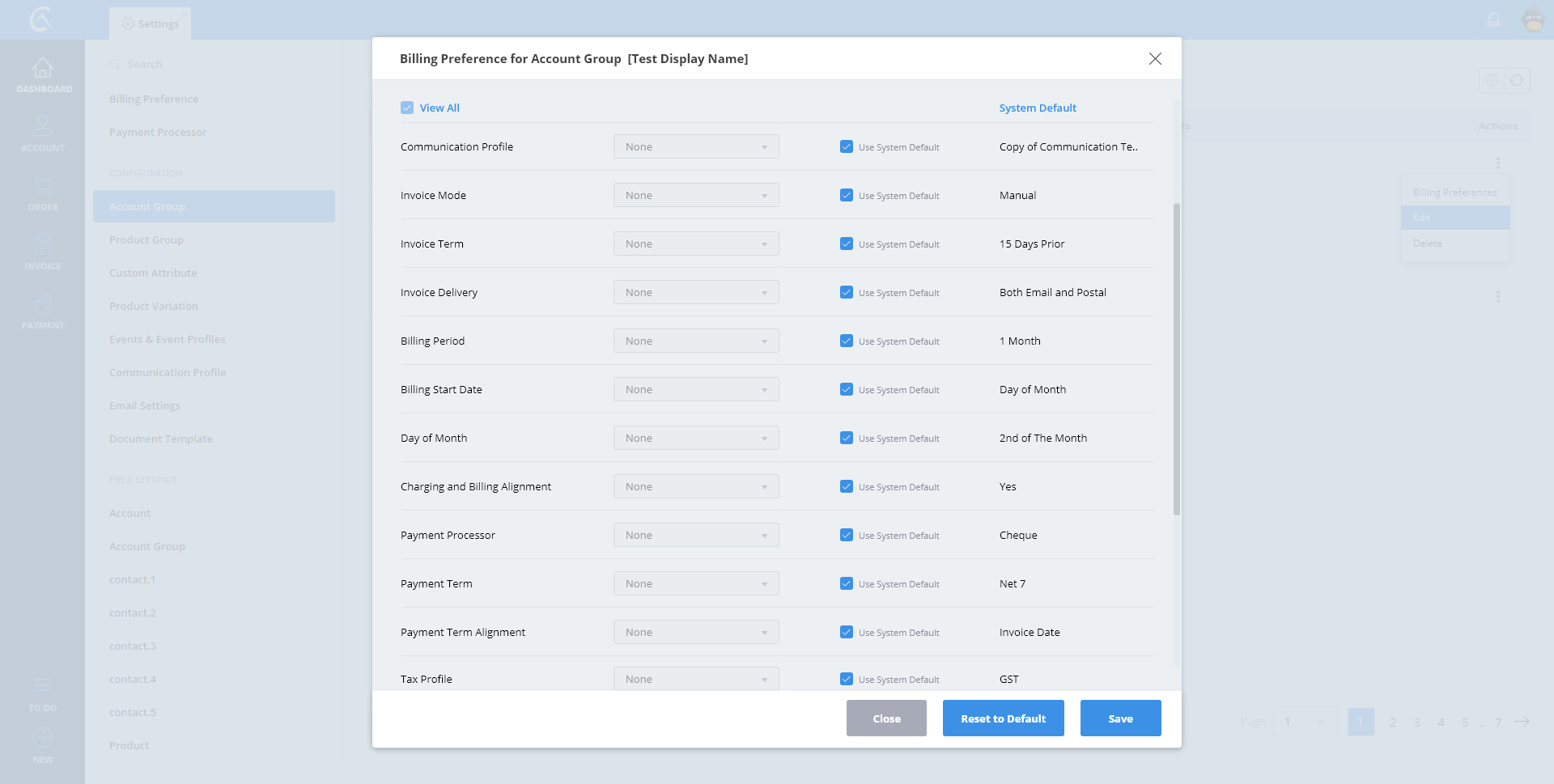Uncheck Use System Default for Invoice Mode
Viewport: 1554px width, 784px height.
pos(847,196)
